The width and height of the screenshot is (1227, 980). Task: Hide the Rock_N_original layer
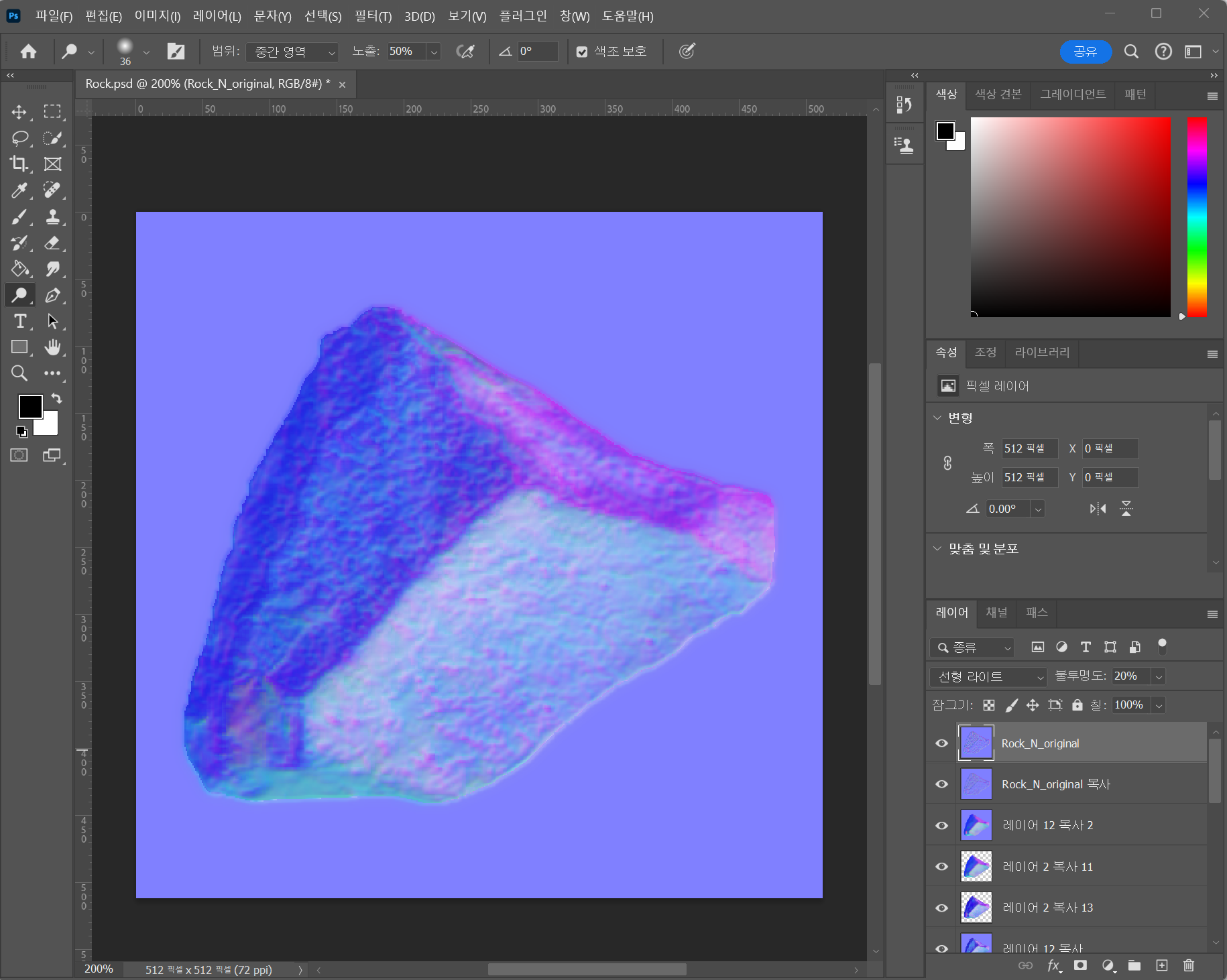[x=941, y=743]
